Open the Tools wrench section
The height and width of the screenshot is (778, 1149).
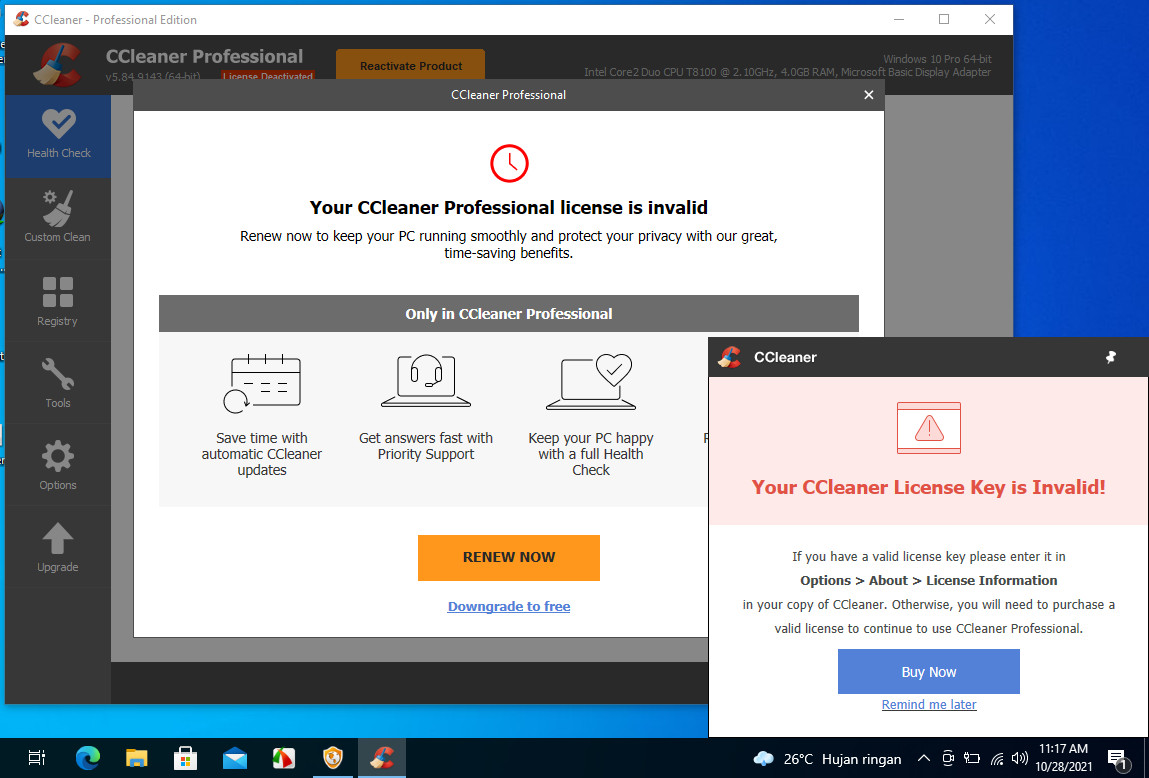tap(57, 383)
